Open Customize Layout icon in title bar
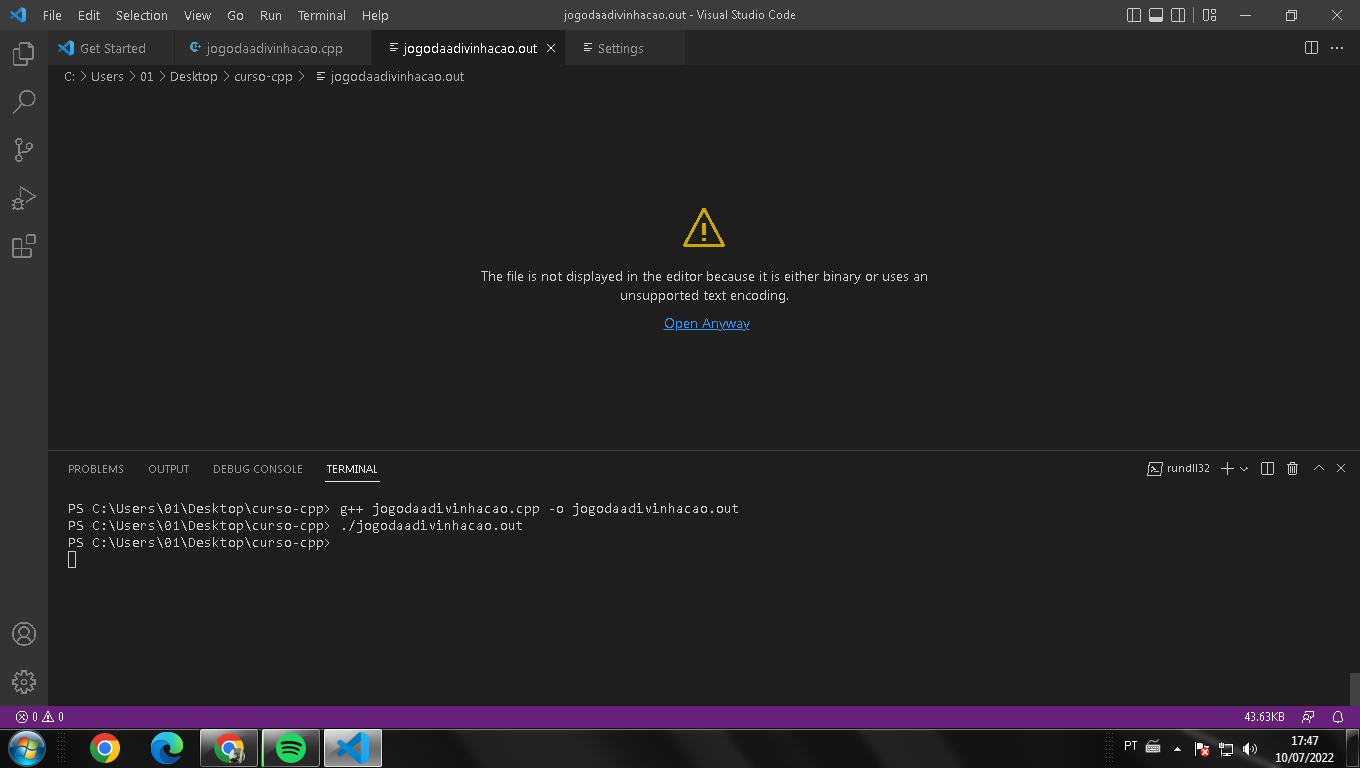 (1209, 15)
